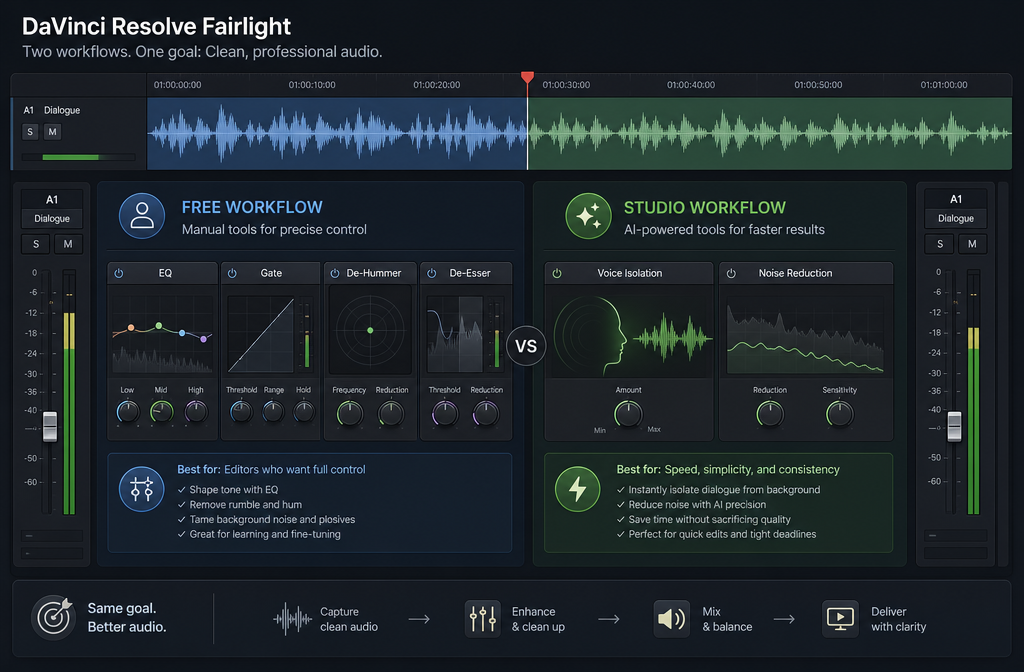Select the De-Hummer plugin header
1024x672 pixels.
pyautogui.click(x=370, y=273)
